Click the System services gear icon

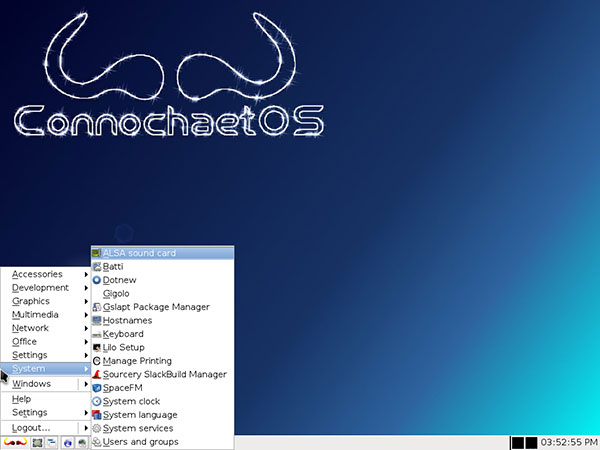point(97,428)
